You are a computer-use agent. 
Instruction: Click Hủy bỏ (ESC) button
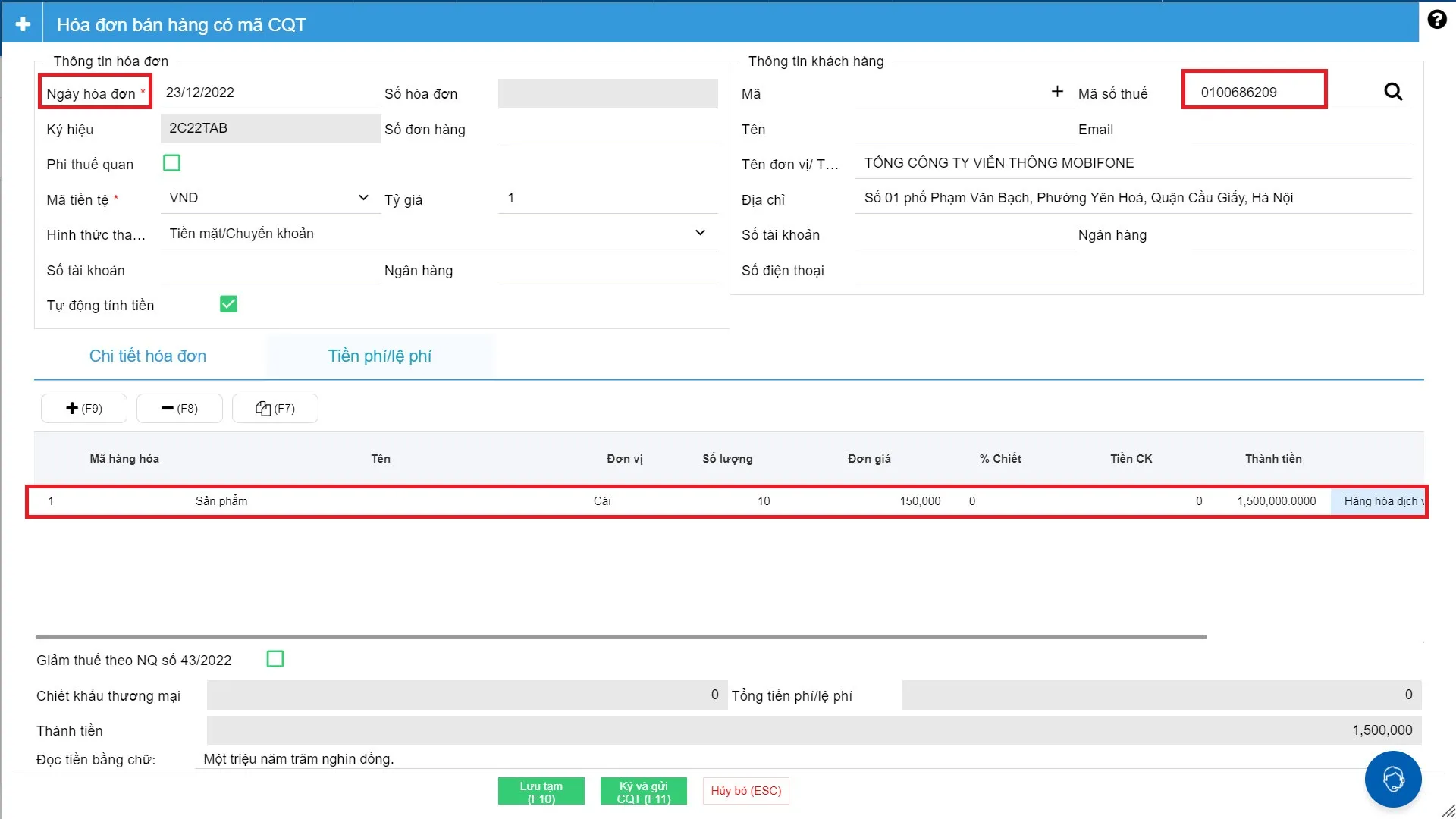tap(745, 791)
